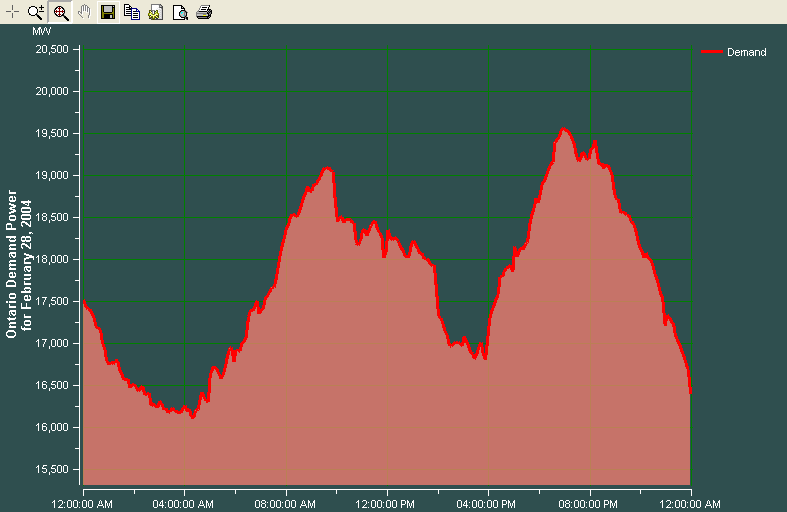Click the red Demand legend line swatch
The height and width of the screenshot is (512, 787).
point(713,52)
